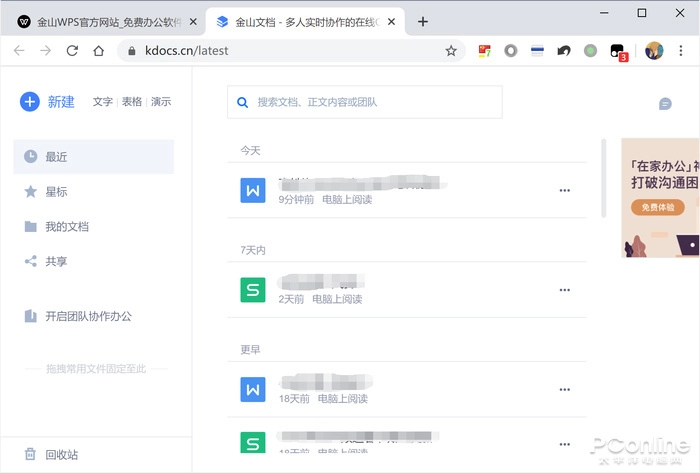
Task: Click the star icon beside 星标
Action: [30, 192]
